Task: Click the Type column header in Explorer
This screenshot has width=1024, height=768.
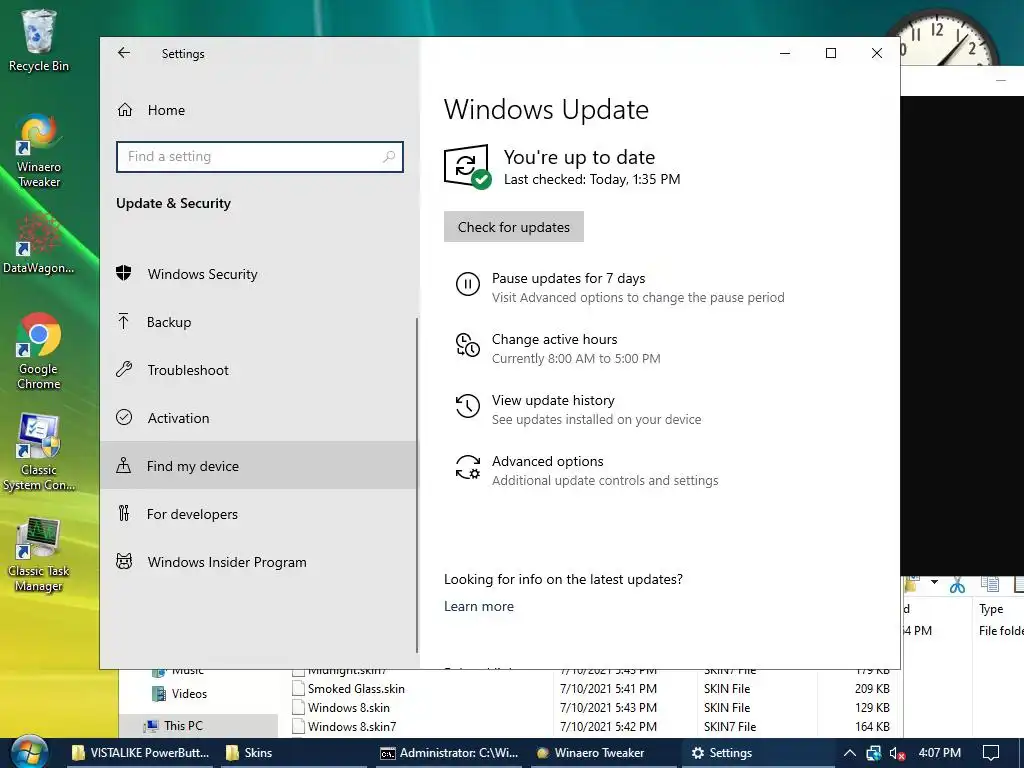Action: tap(991, 609)
